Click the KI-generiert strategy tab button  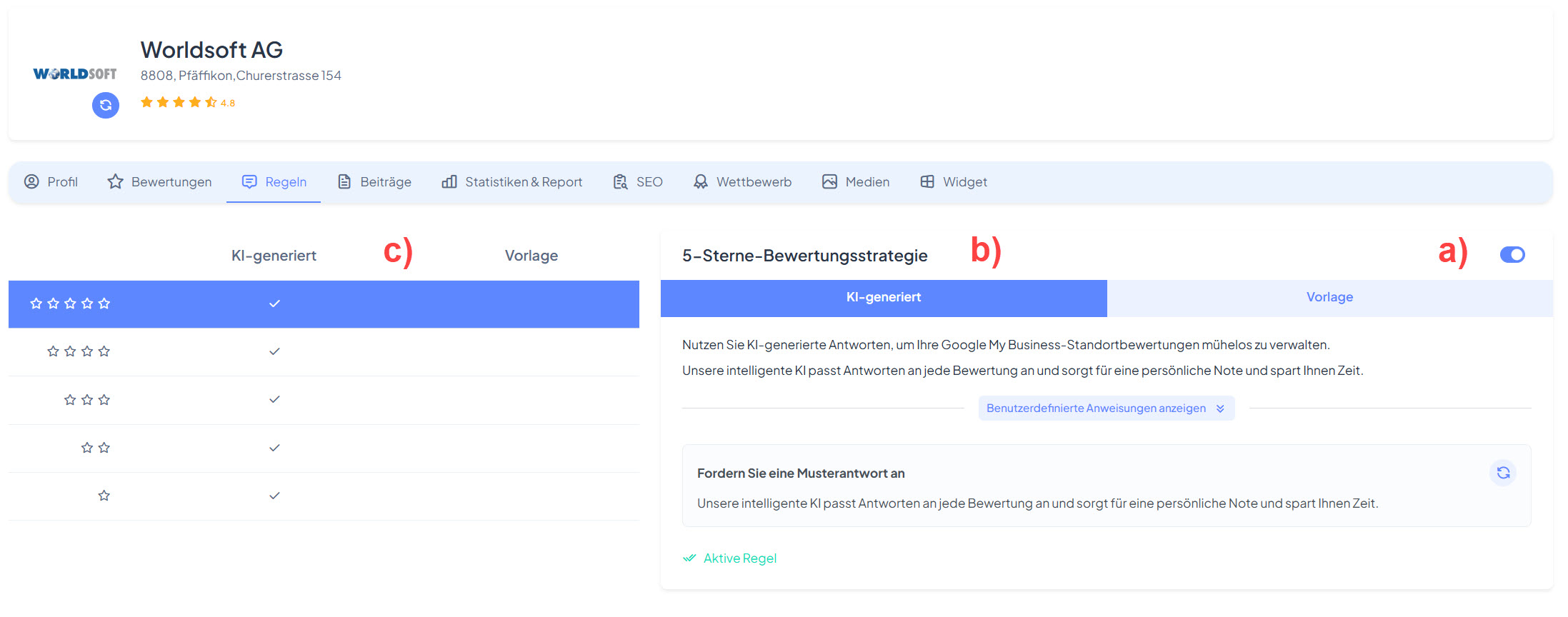(x=884, y=298)
